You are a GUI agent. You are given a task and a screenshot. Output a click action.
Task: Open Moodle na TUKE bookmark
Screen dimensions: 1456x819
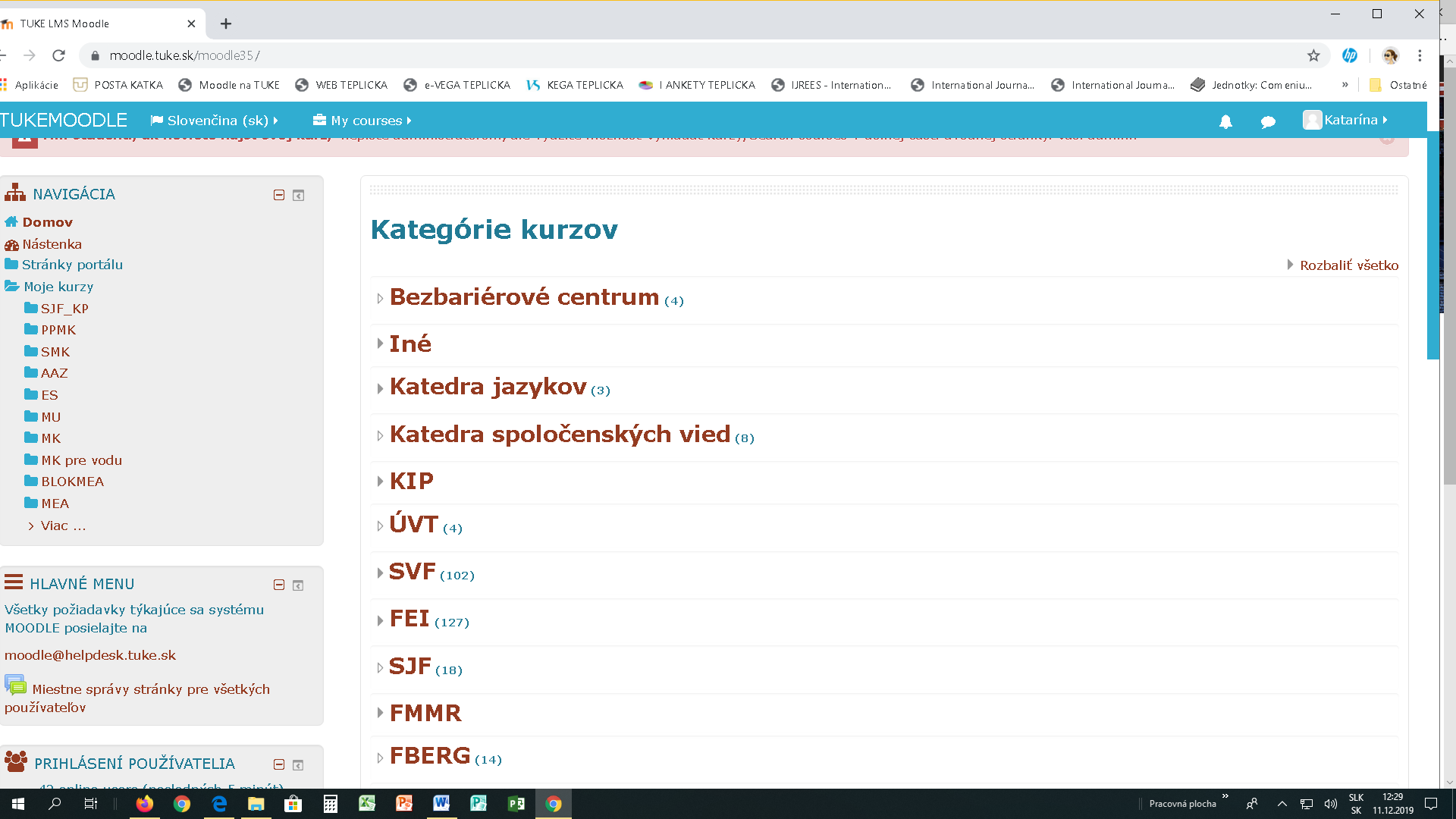pos(229,85)
